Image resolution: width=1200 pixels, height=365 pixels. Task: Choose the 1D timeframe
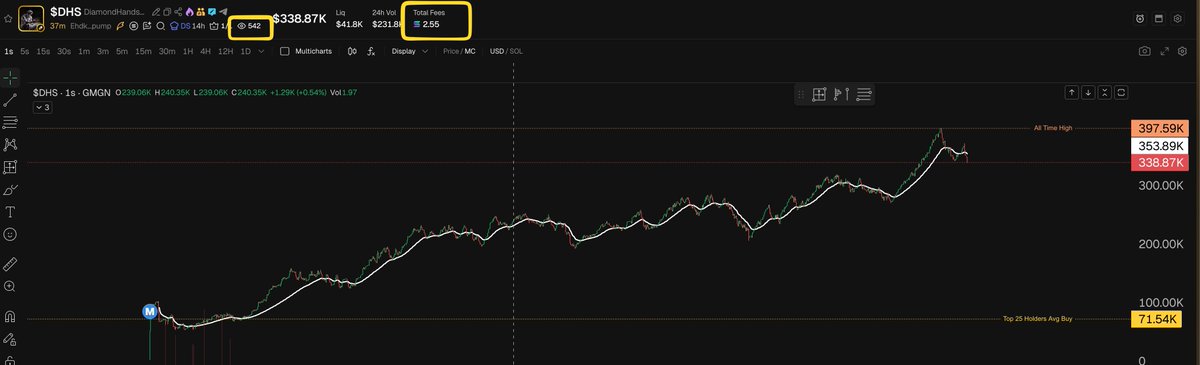pyautogui.click(x=246, y=51)
